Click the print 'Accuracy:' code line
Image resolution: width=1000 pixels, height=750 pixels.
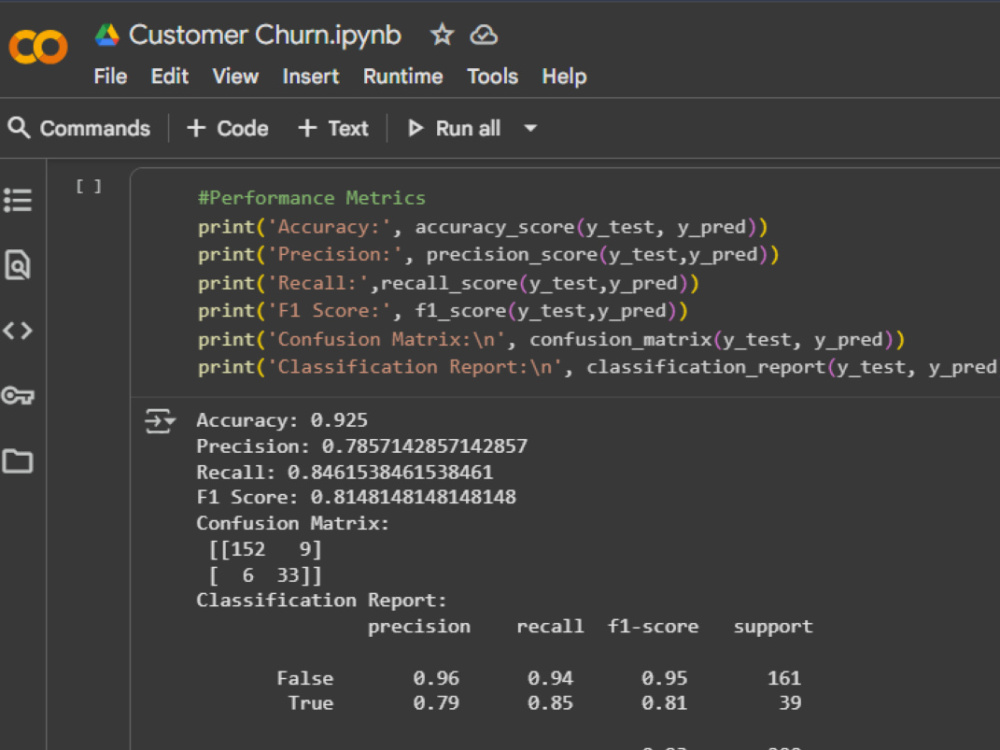pos(483,227)
